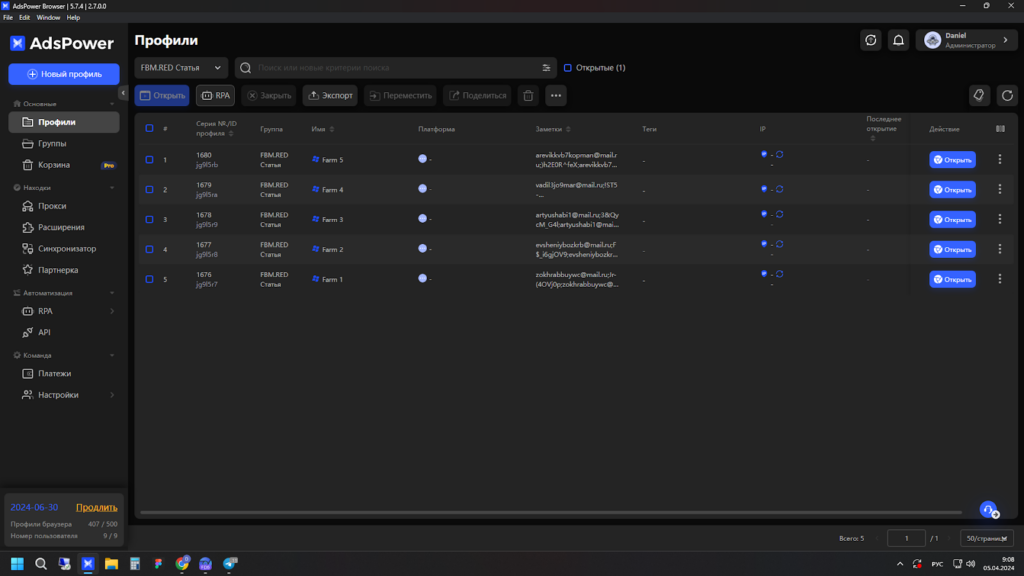The height and width of the screenshot is (576, 1024).
Task: Click Открыть button for Farm 1
Action: tap(952, 279)
